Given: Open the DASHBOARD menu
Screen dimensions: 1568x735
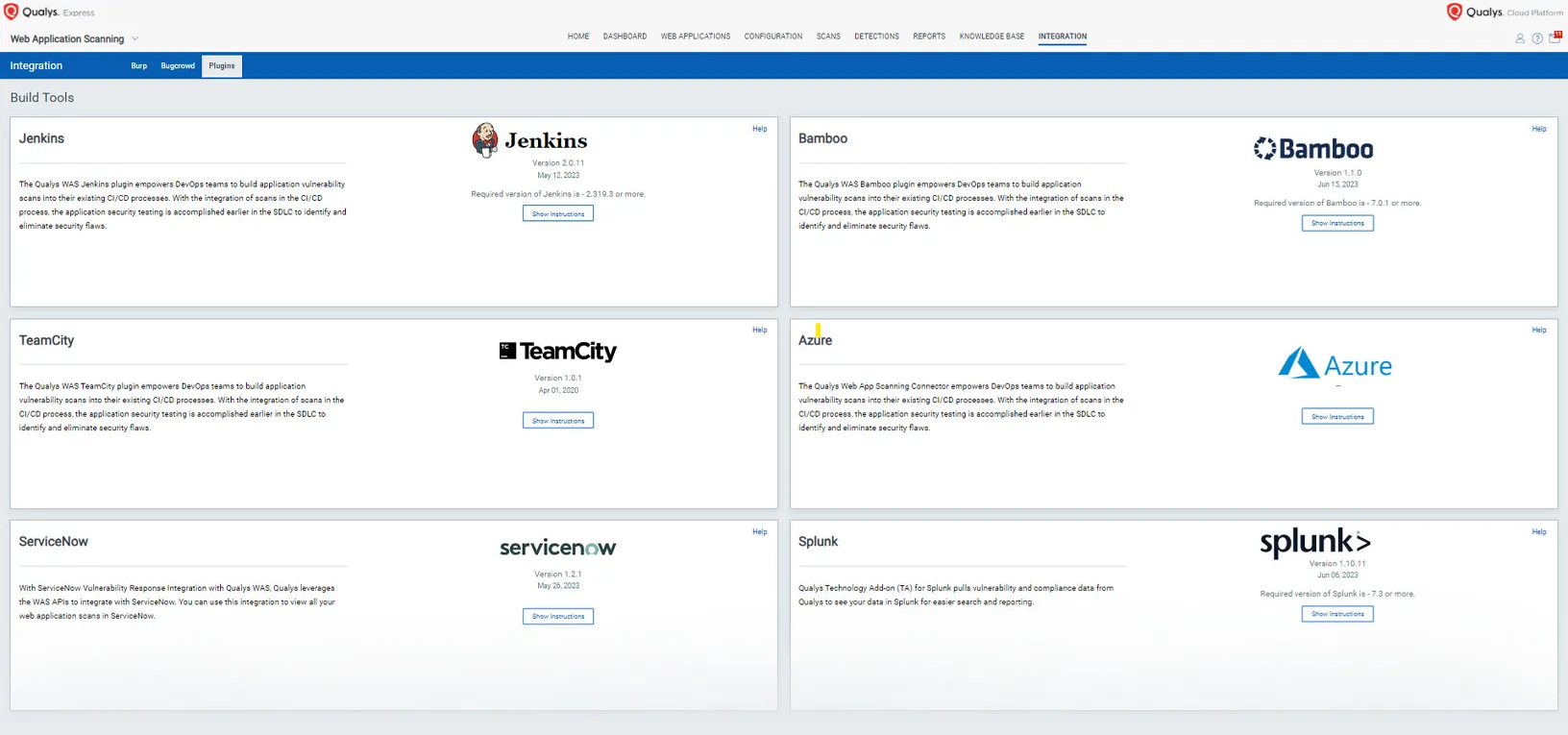Looking at the screenshot, I should (x=625, y=37).
